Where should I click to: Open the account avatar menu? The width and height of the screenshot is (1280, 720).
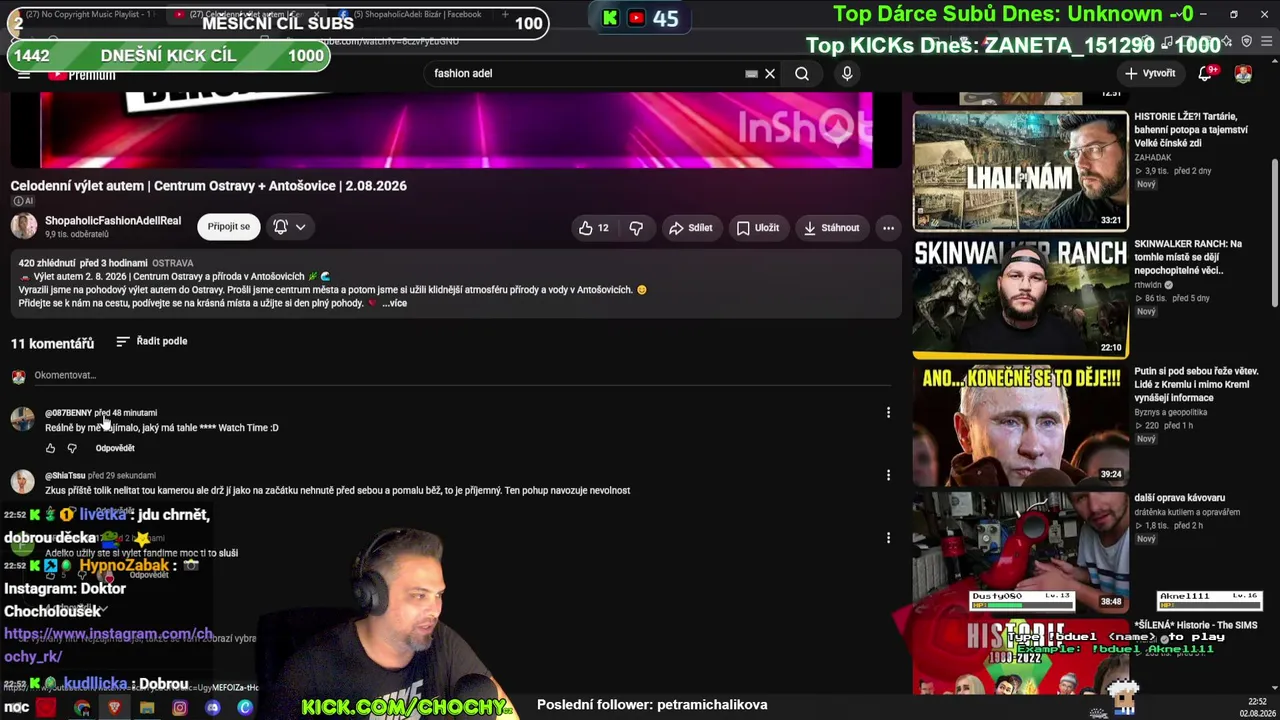(x=1243, y=73)
